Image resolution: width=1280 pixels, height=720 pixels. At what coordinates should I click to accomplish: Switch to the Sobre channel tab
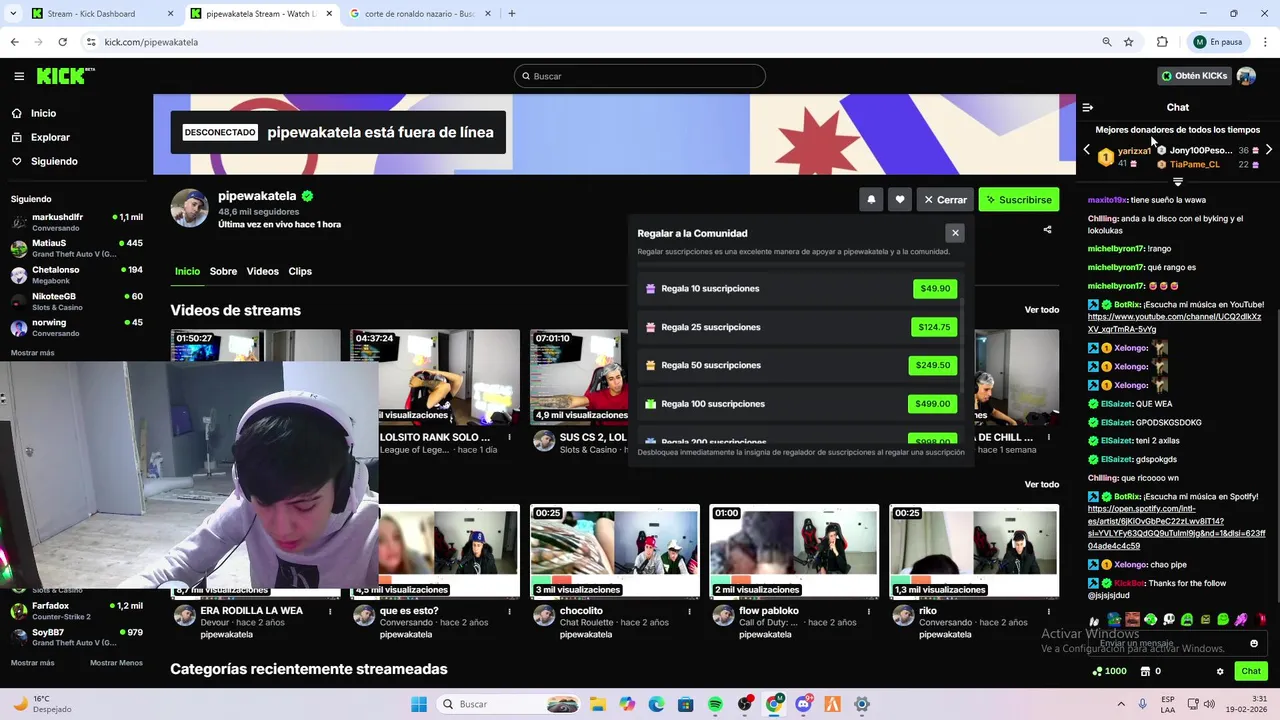coord(223,271)
